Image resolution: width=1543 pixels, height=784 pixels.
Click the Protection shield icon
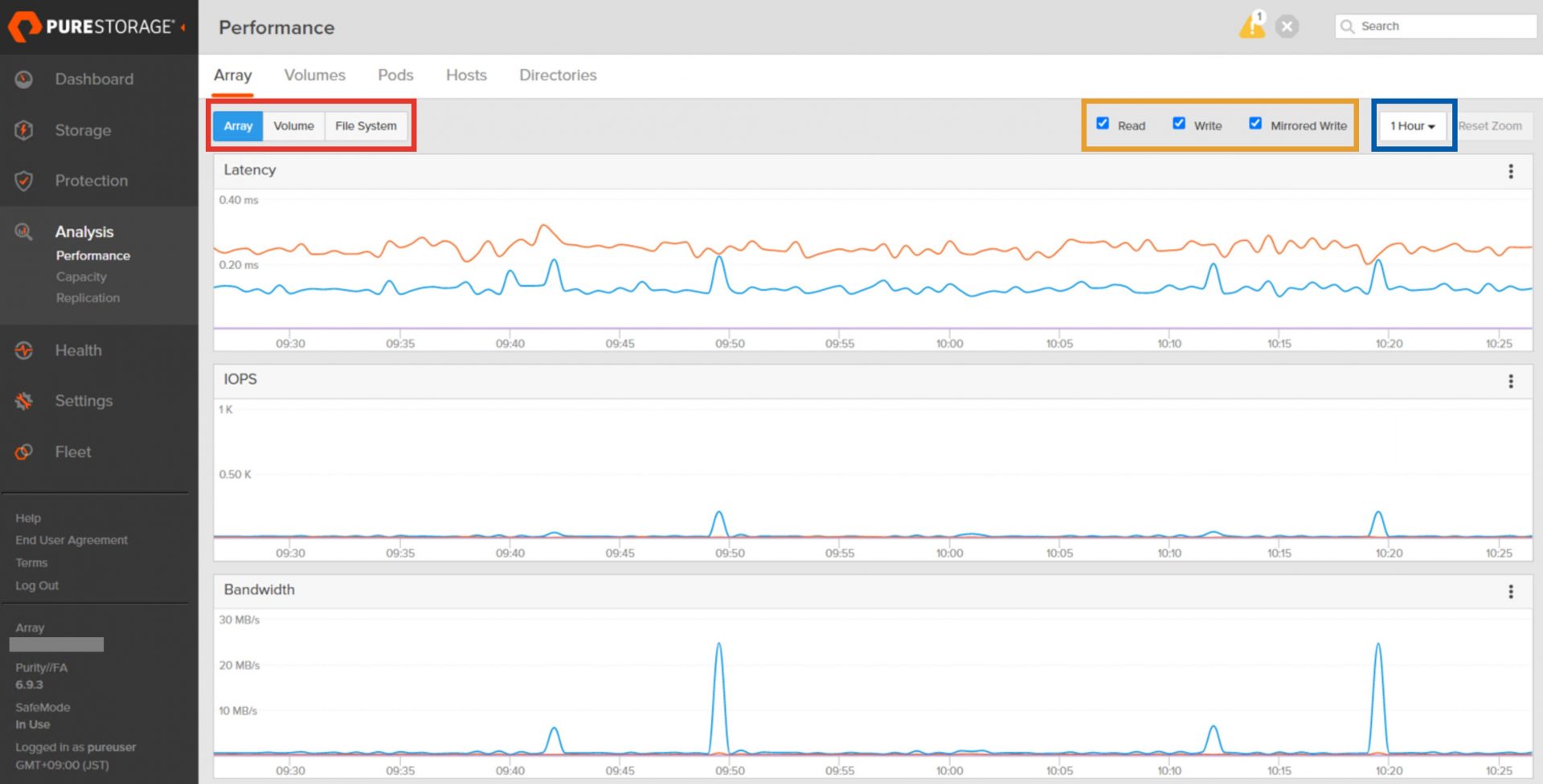coord(24,181)
